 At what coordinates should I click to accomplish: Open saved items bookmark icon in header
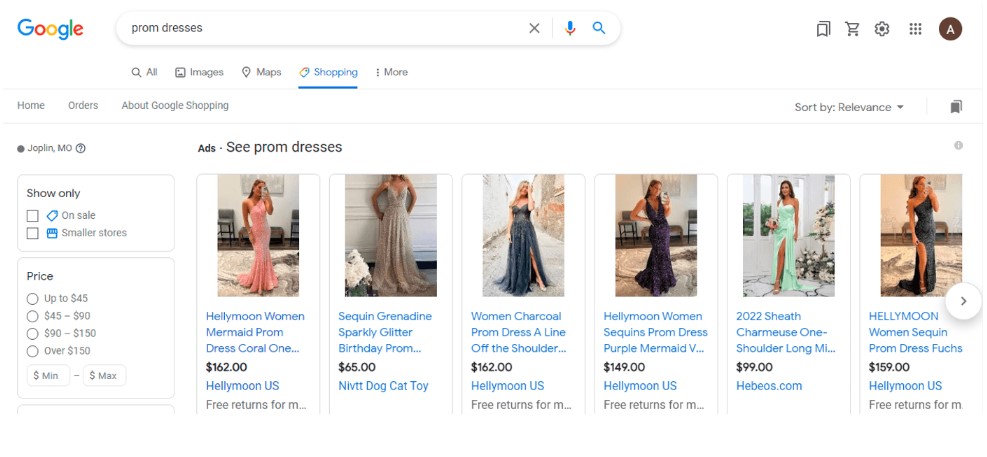pyautogui.click(x=823, y=29)
